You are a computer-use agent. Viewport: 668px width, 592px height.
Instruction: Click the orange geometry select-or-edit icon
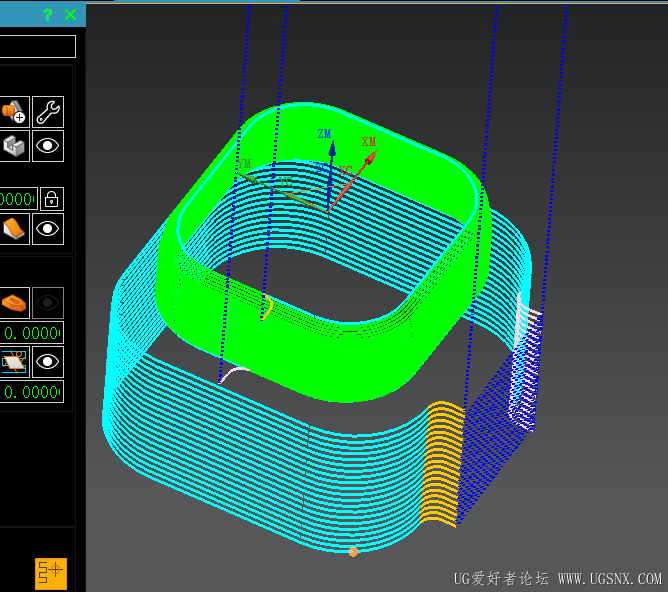[x=14, y=112]
